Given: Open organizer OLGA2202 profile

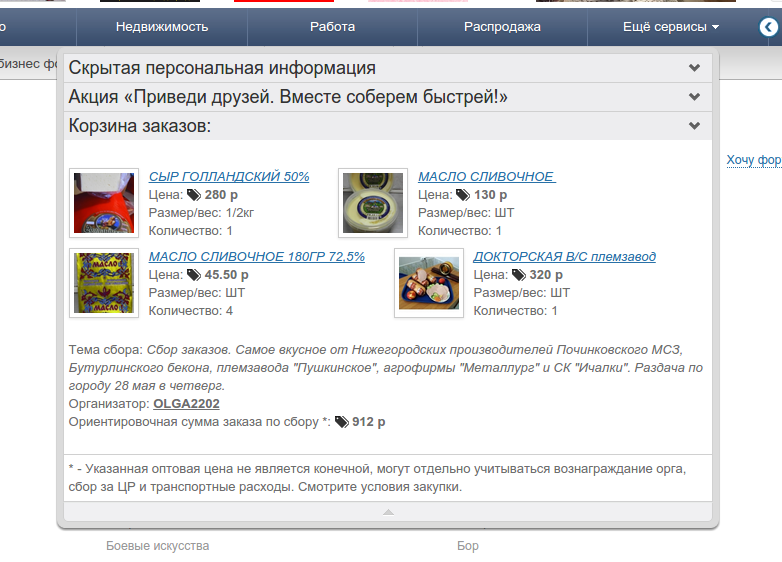Looking at the screenshot, I should (x=186, y=404).
